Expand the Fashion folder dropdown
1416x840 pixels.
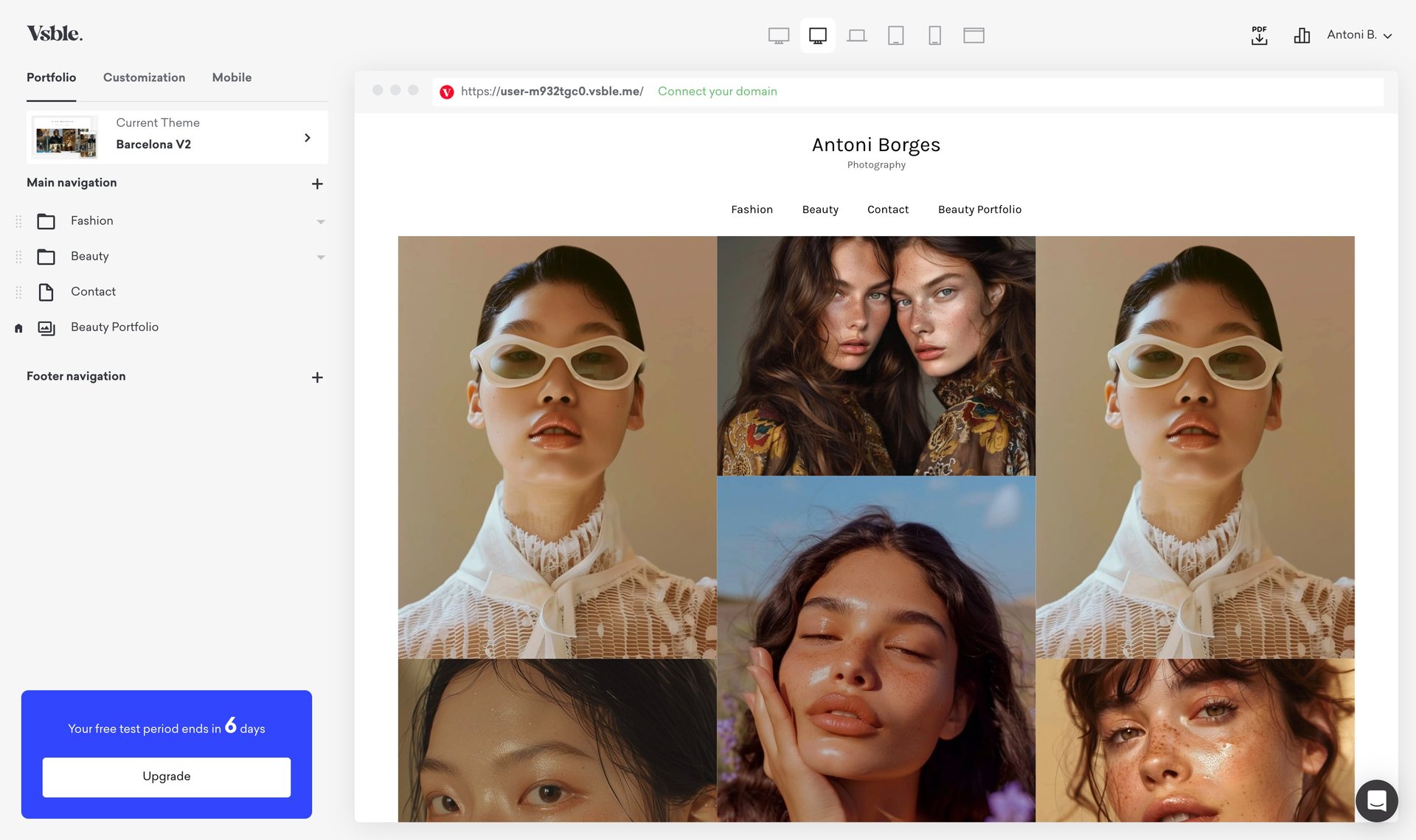click(321, 221)
